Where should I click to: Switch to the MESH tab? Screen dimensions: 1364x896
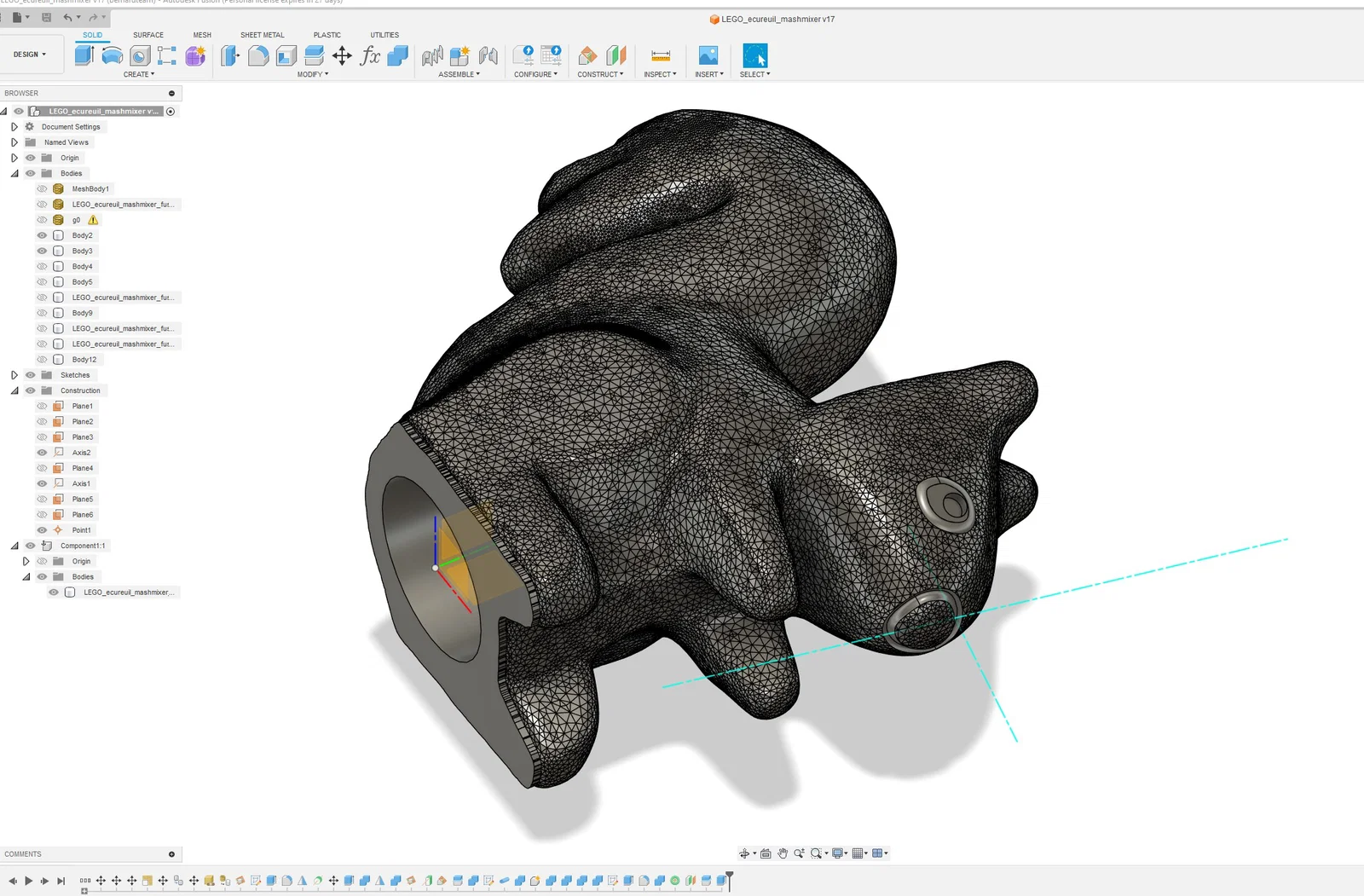[x=202, y=35]
